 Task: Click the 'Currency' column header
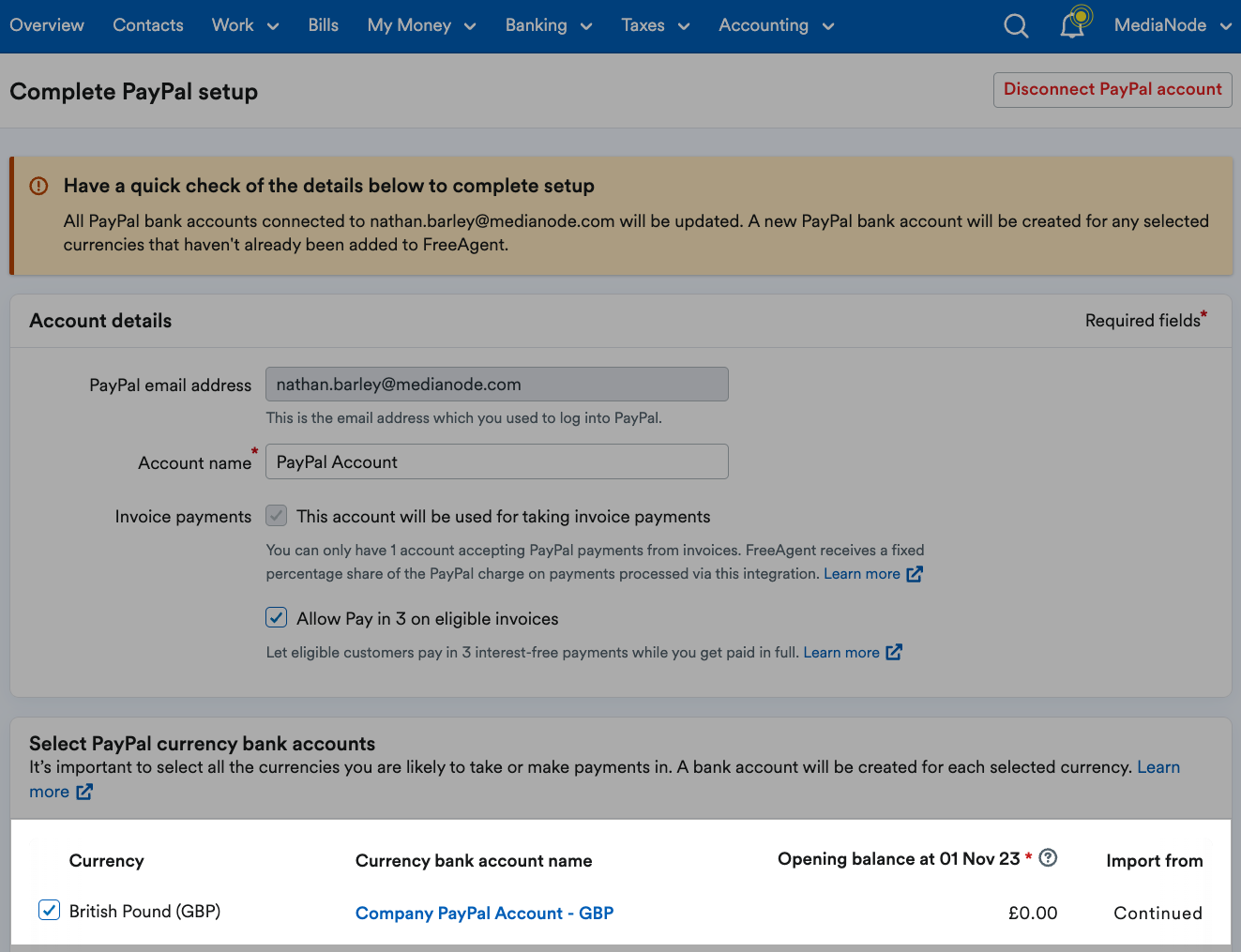point(107,861)
